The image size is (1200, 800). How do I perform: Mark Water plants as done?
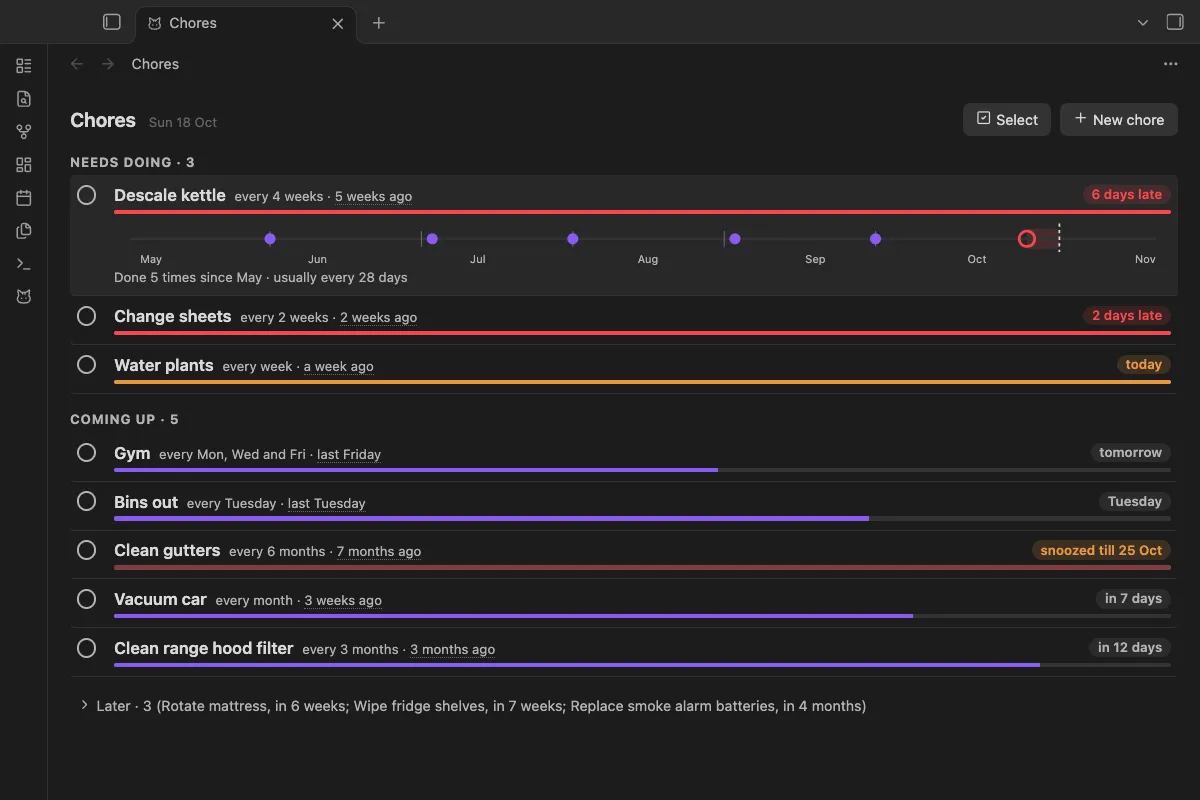point(87,365)
